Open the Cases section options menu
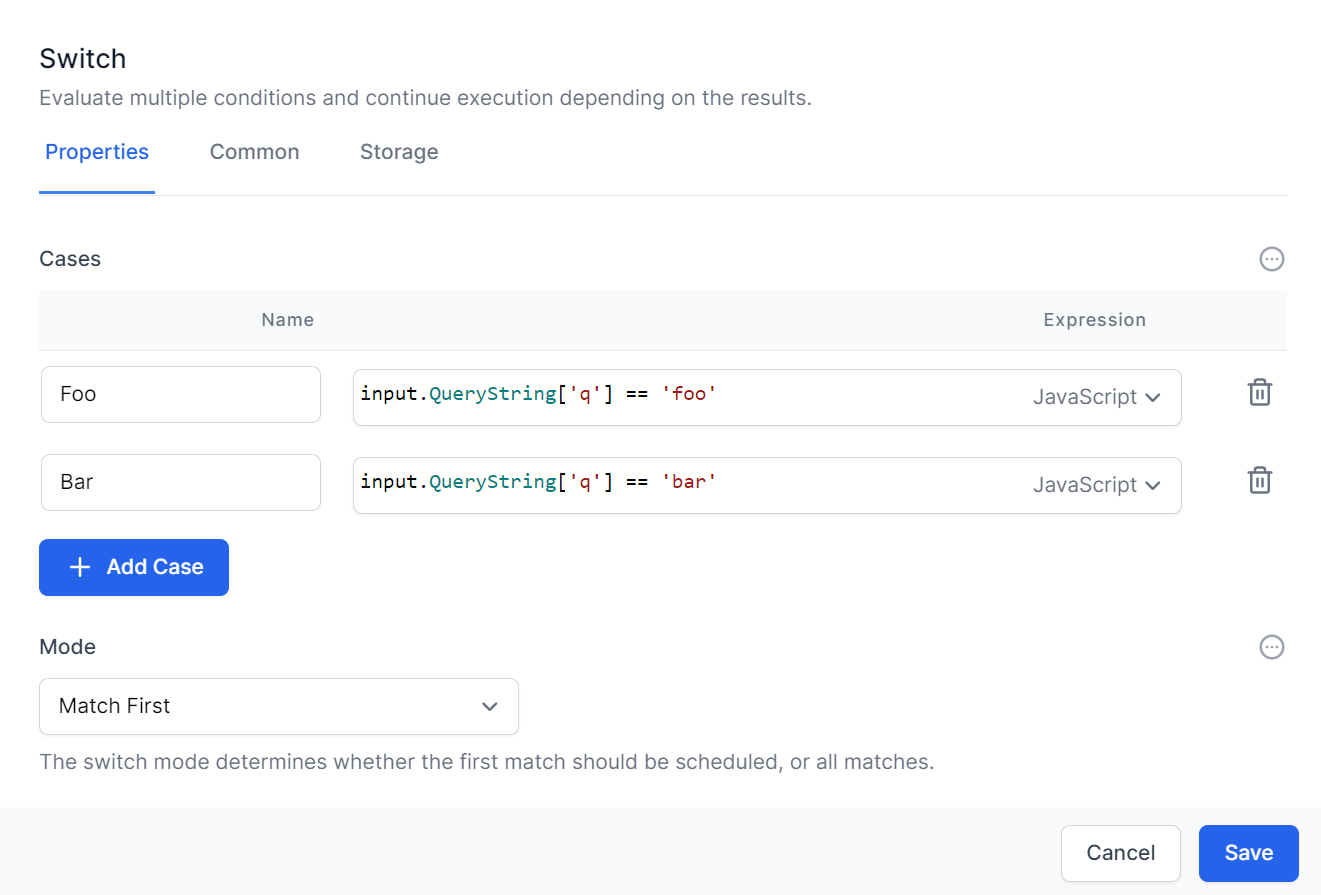The height and width of the screenshot is (895, 1321). pos(1271,259)
